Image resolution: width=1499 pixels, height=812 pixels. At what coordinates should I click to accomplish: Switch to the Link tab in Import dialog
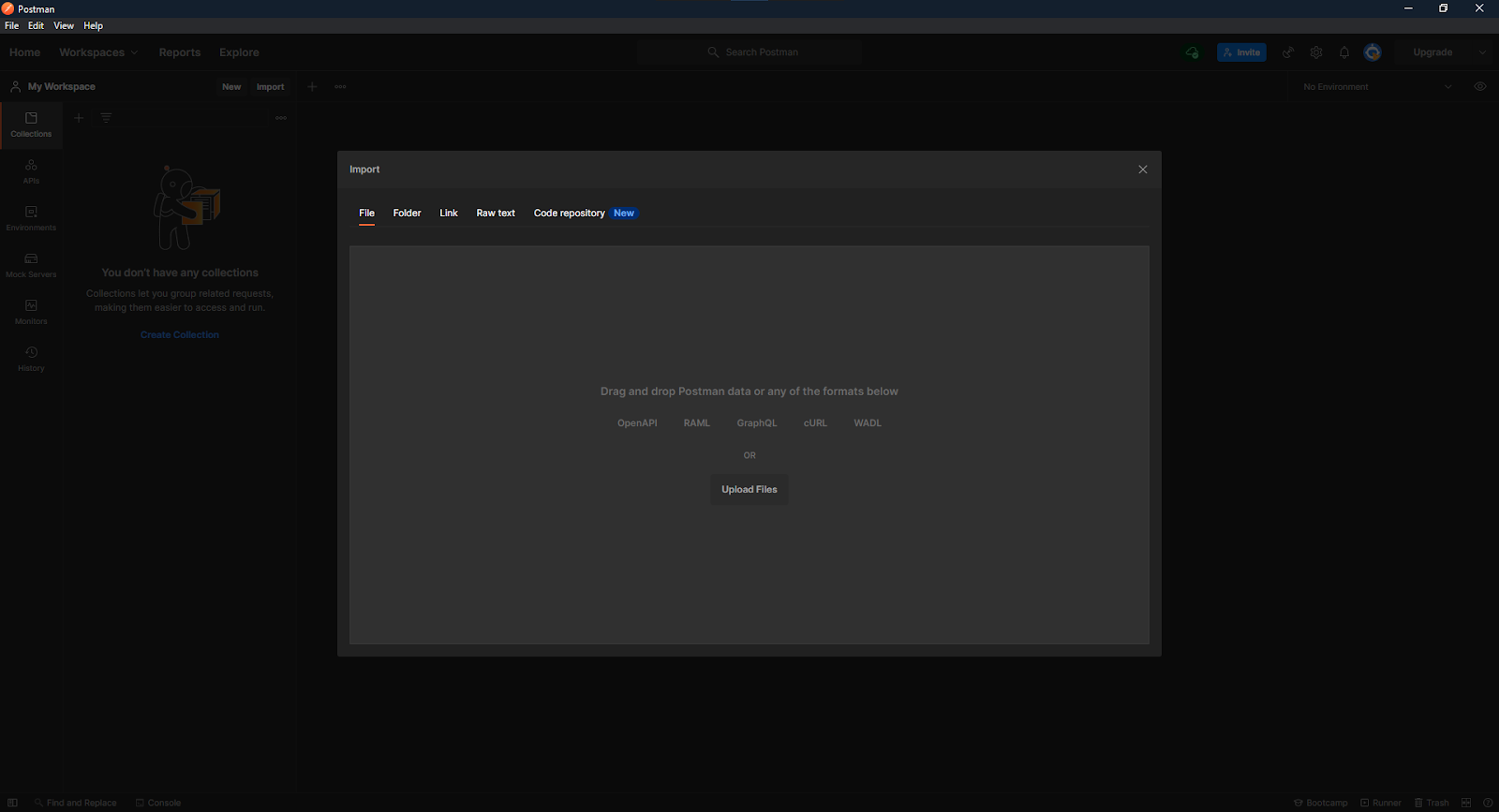(449, 214)
